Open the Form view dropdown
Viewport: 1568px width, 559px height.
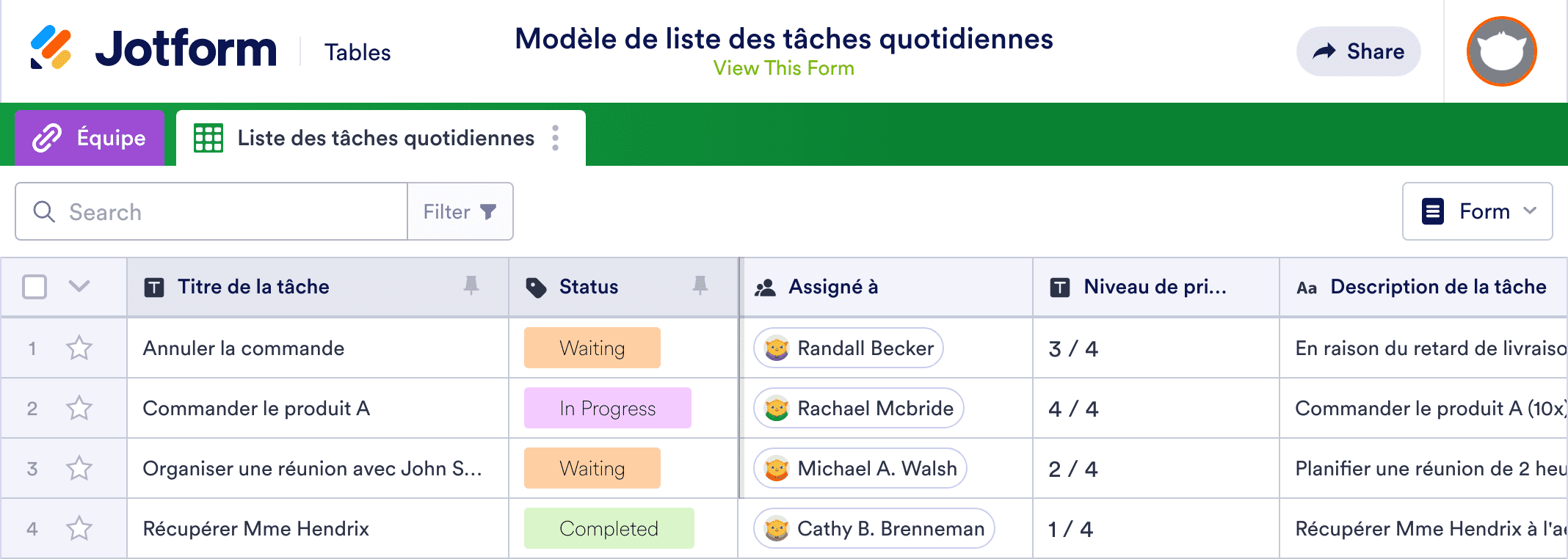(x=1476, y=211)
